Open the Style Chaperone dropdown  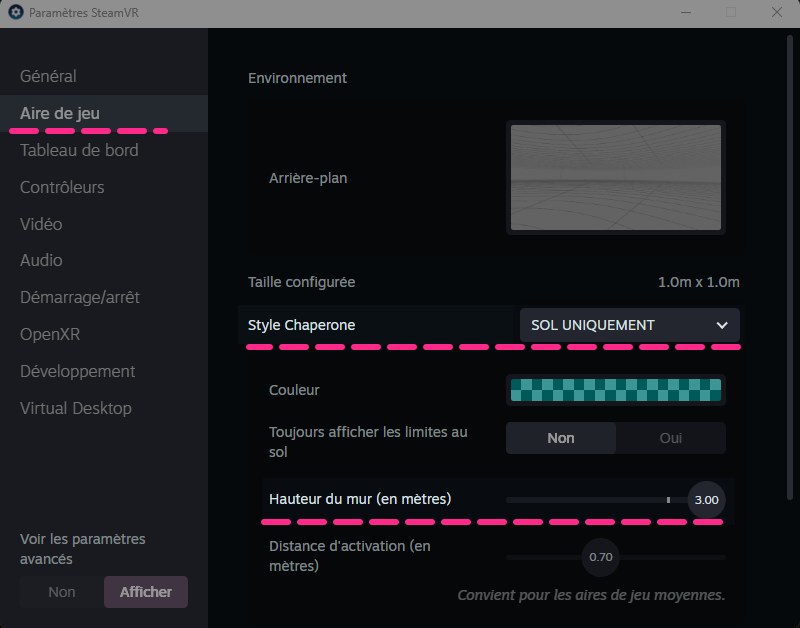pos(630,325)
